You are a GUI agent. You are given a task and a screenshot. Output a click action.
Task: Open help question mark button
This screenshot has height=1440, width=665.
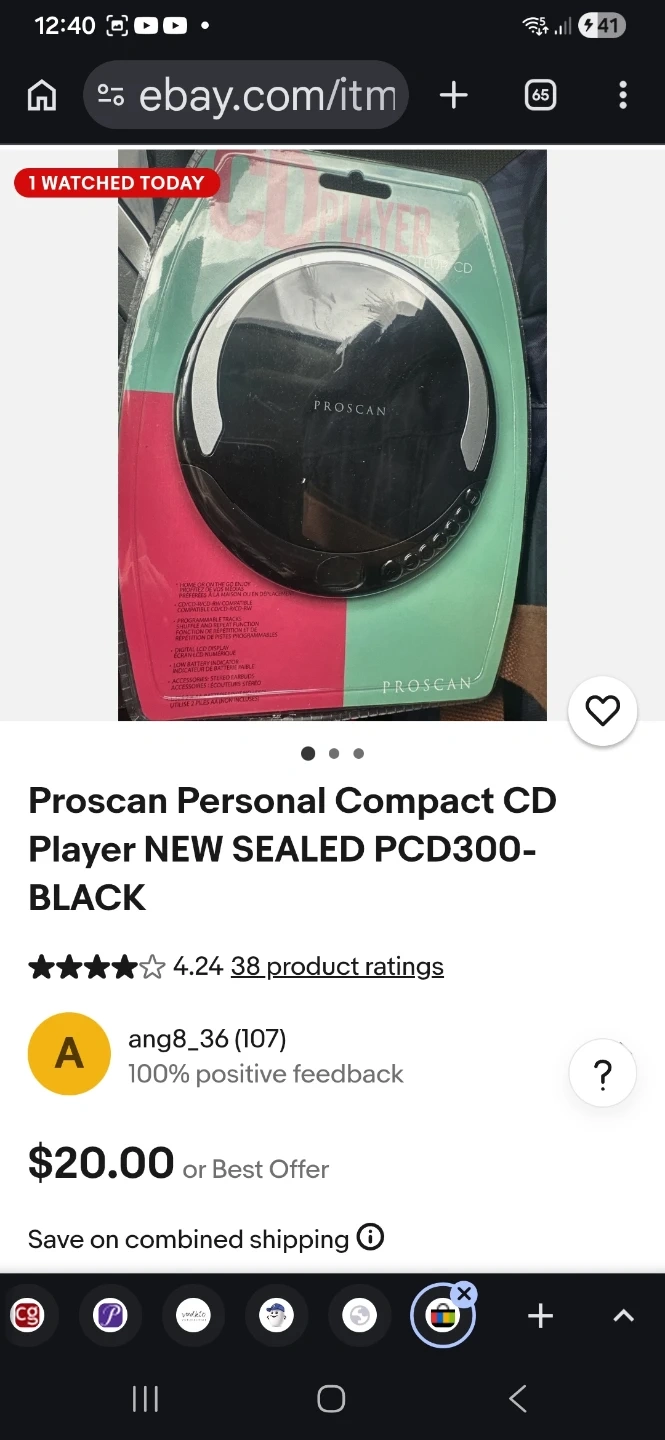click(602, 1074)
